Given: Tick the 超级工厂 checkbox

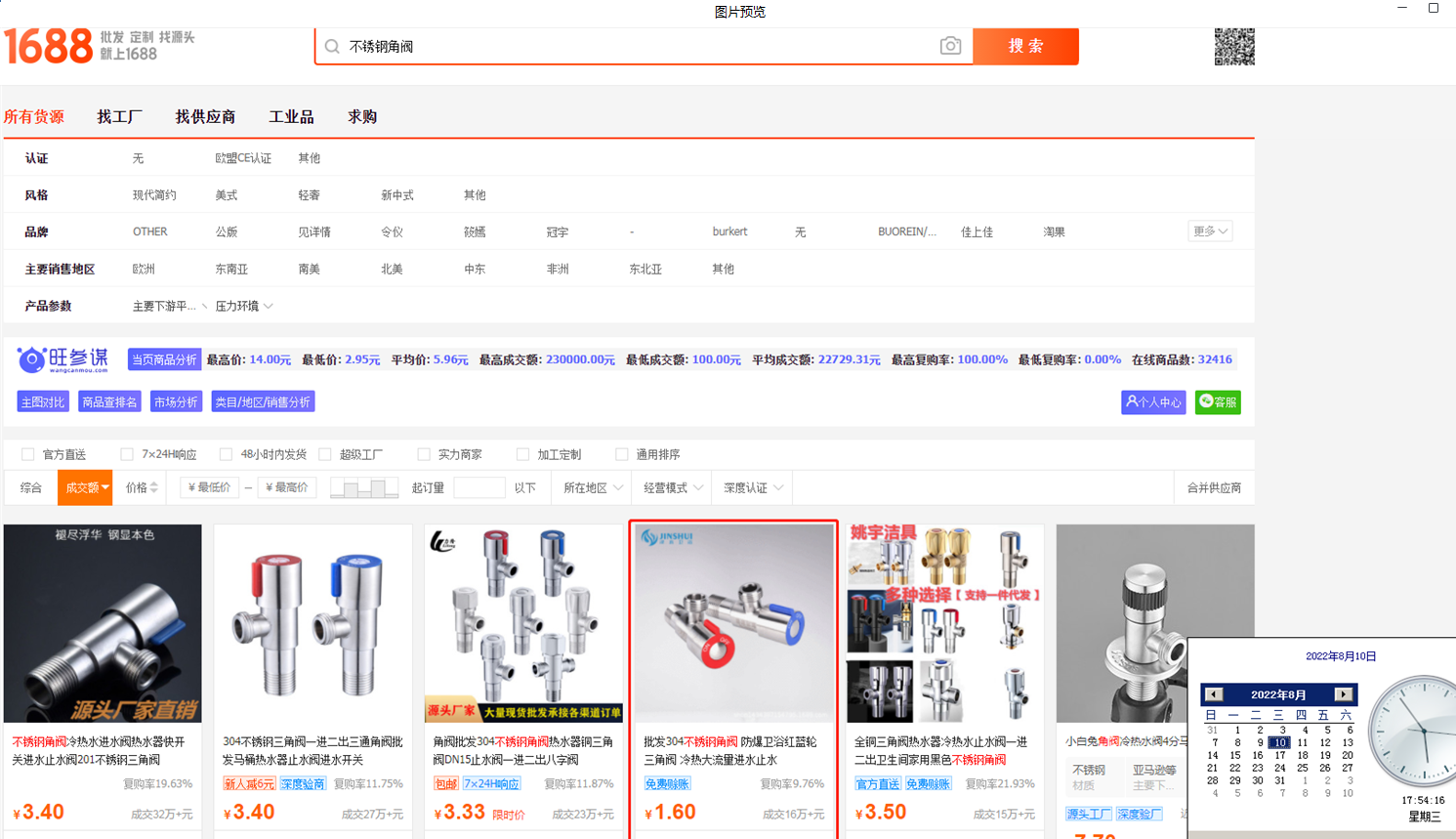Looking at the screenshot, I should click(325, 454).
